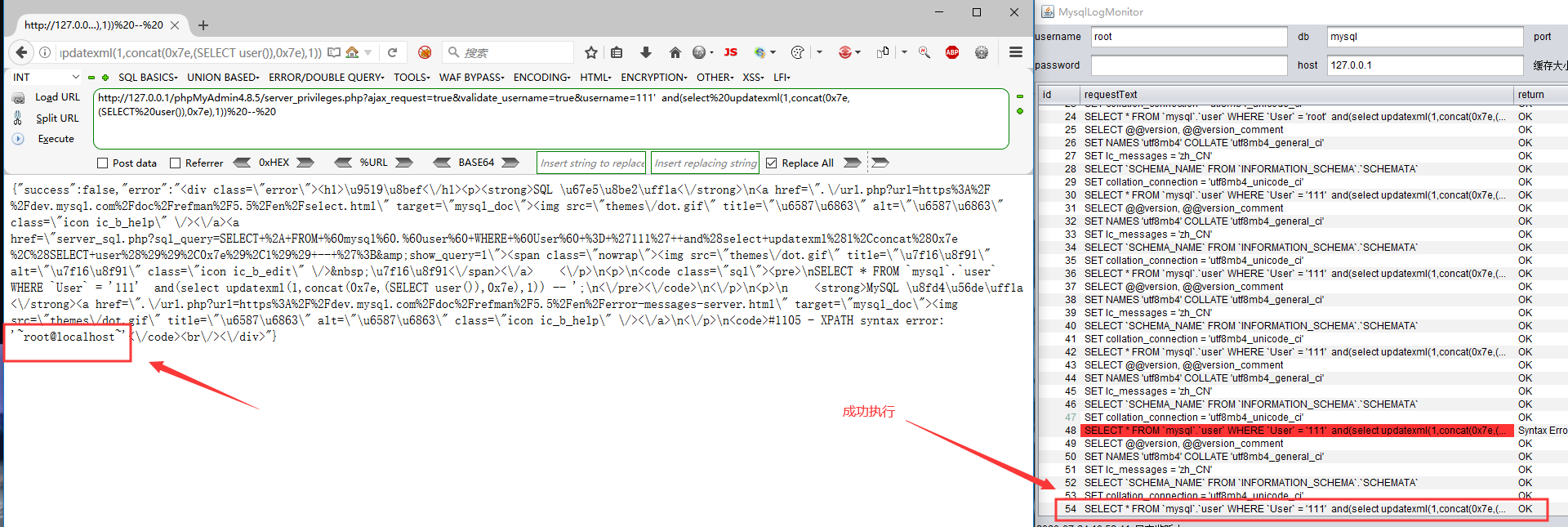Click the left arrow before 0xHEX
1568x527 pixels.
click(243, 163)
